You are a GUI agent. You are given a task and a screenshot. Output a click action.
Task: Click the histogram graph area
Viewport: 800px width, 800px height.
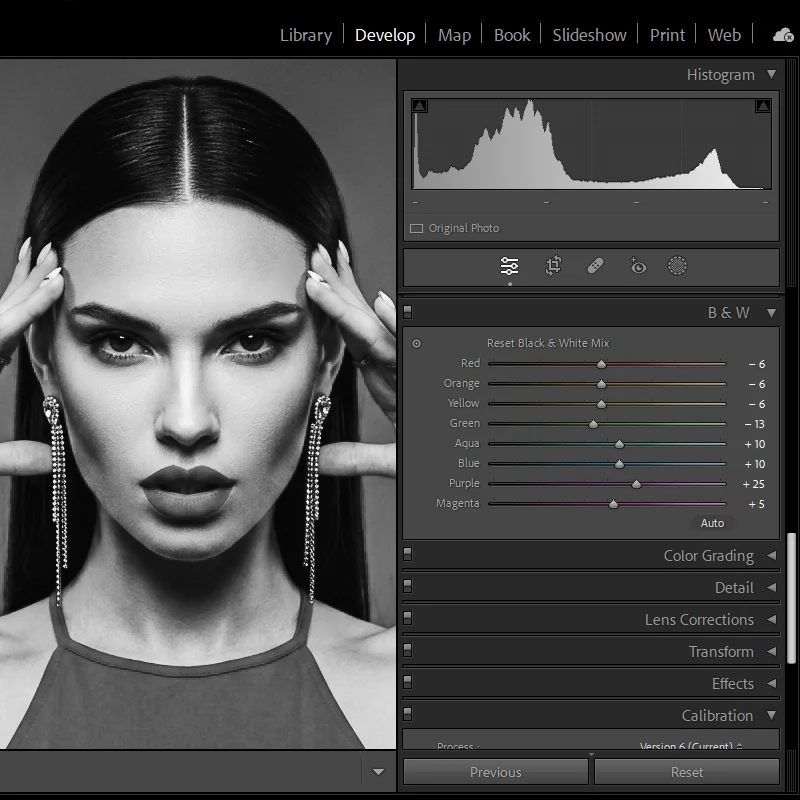(591, 144)
